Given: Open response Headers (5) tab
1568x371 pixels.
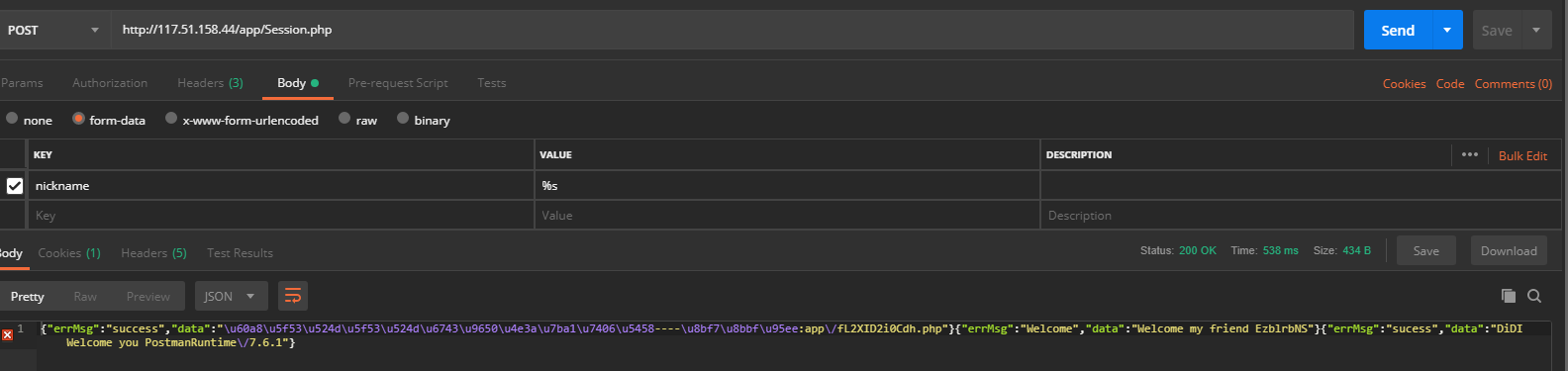Looking at the screenshot, I should point(153,253).
